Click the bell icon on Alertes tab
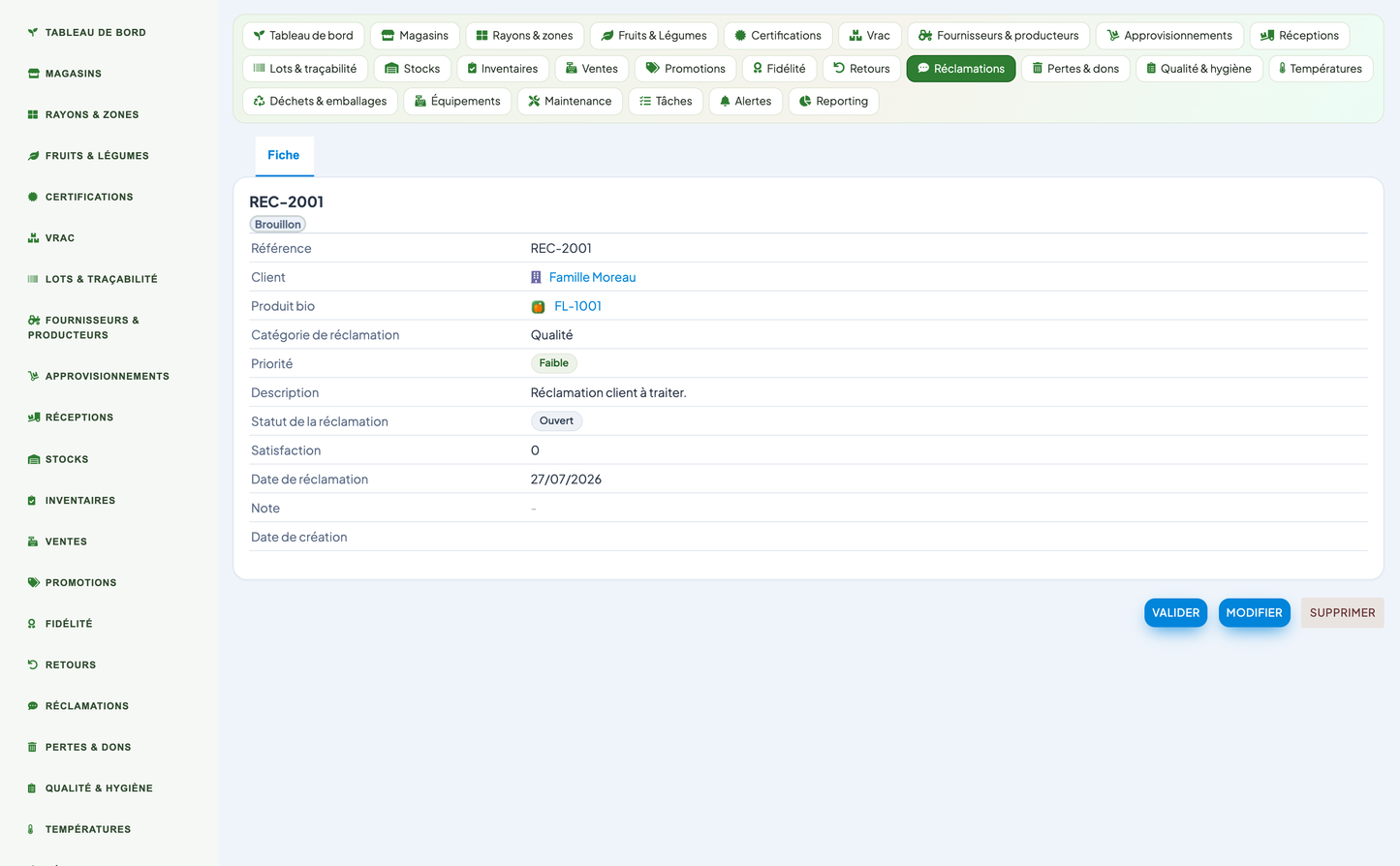 [725, 101]
